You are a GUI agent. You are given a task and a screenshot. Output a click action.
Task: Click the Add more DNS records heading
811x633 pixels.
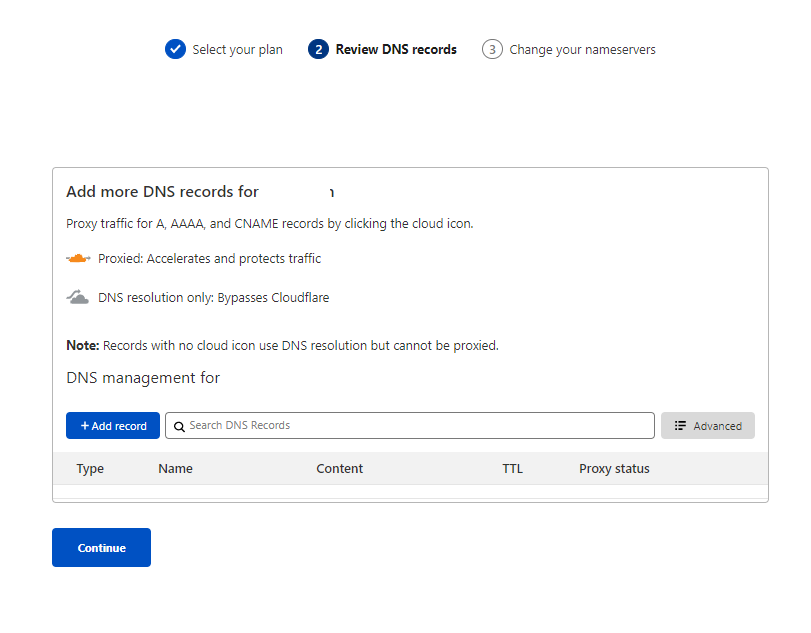(162, 191)
